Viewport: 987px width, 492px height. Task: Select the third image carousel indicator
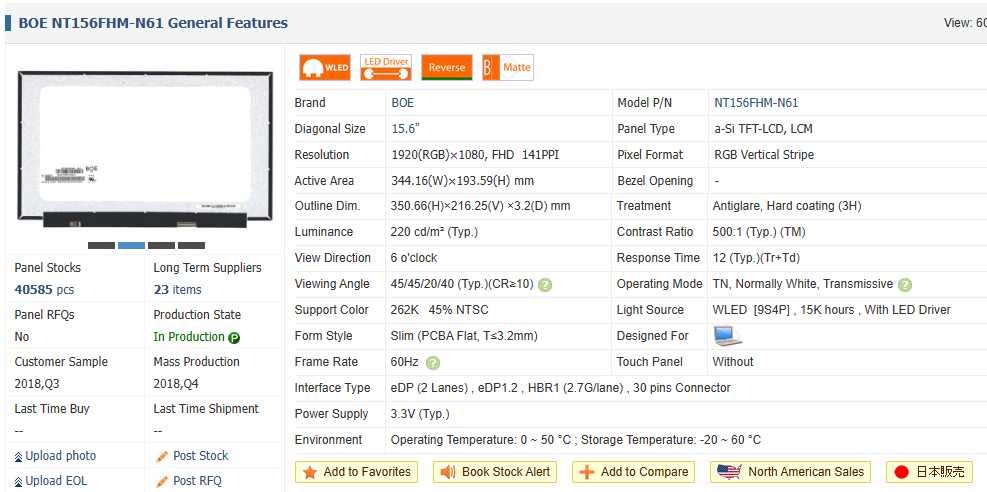[161, 245]
